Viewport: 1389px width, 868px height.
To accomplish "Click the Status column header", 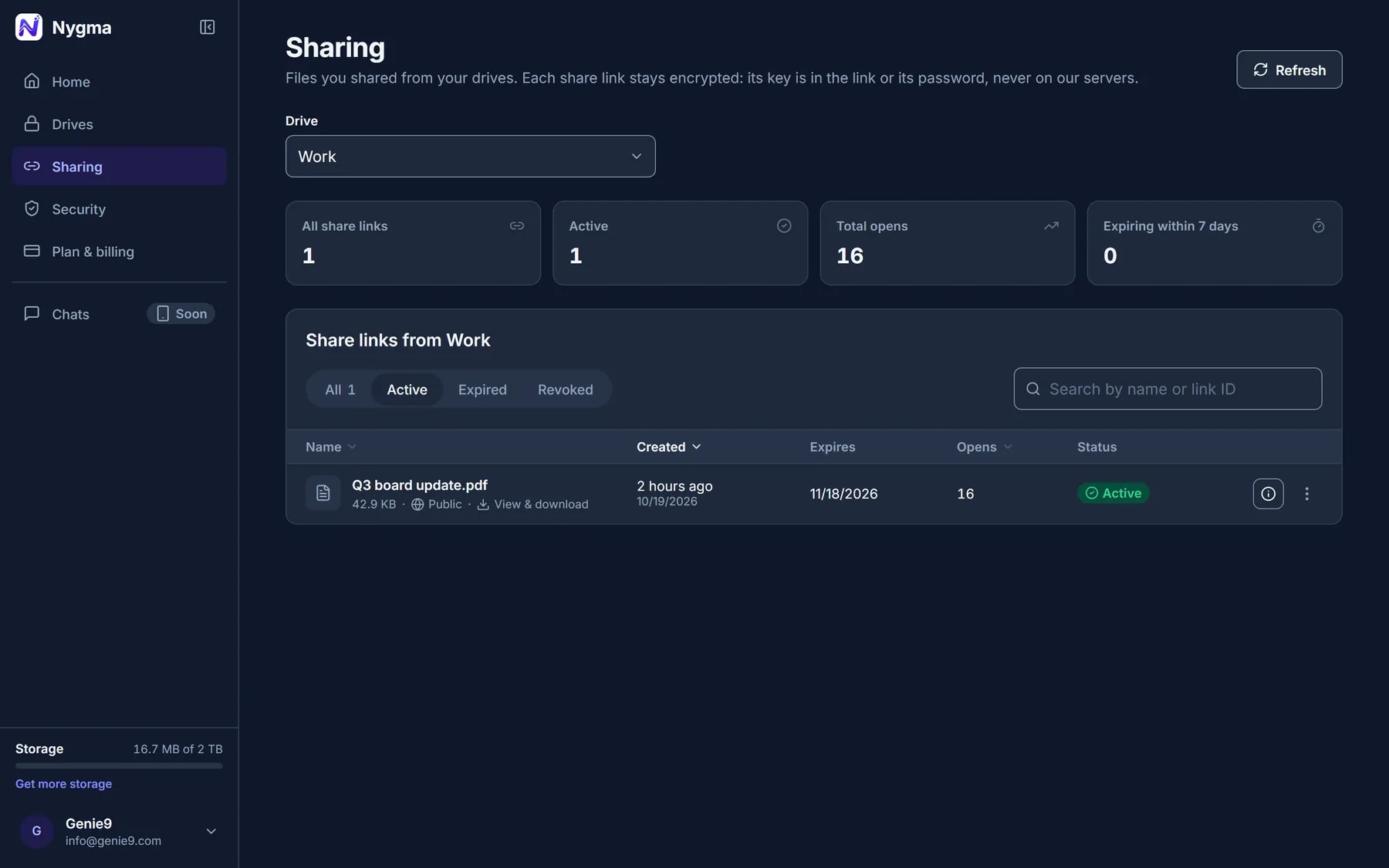I will [1097, 447].
